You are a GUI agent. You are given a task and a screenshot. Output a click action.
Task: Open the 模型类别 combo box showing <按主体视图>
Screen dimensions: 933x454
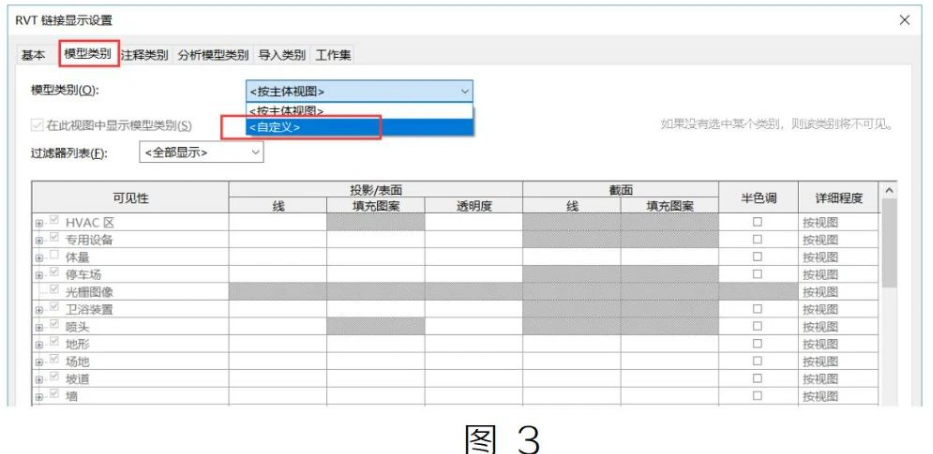click(x=359, y=92)
